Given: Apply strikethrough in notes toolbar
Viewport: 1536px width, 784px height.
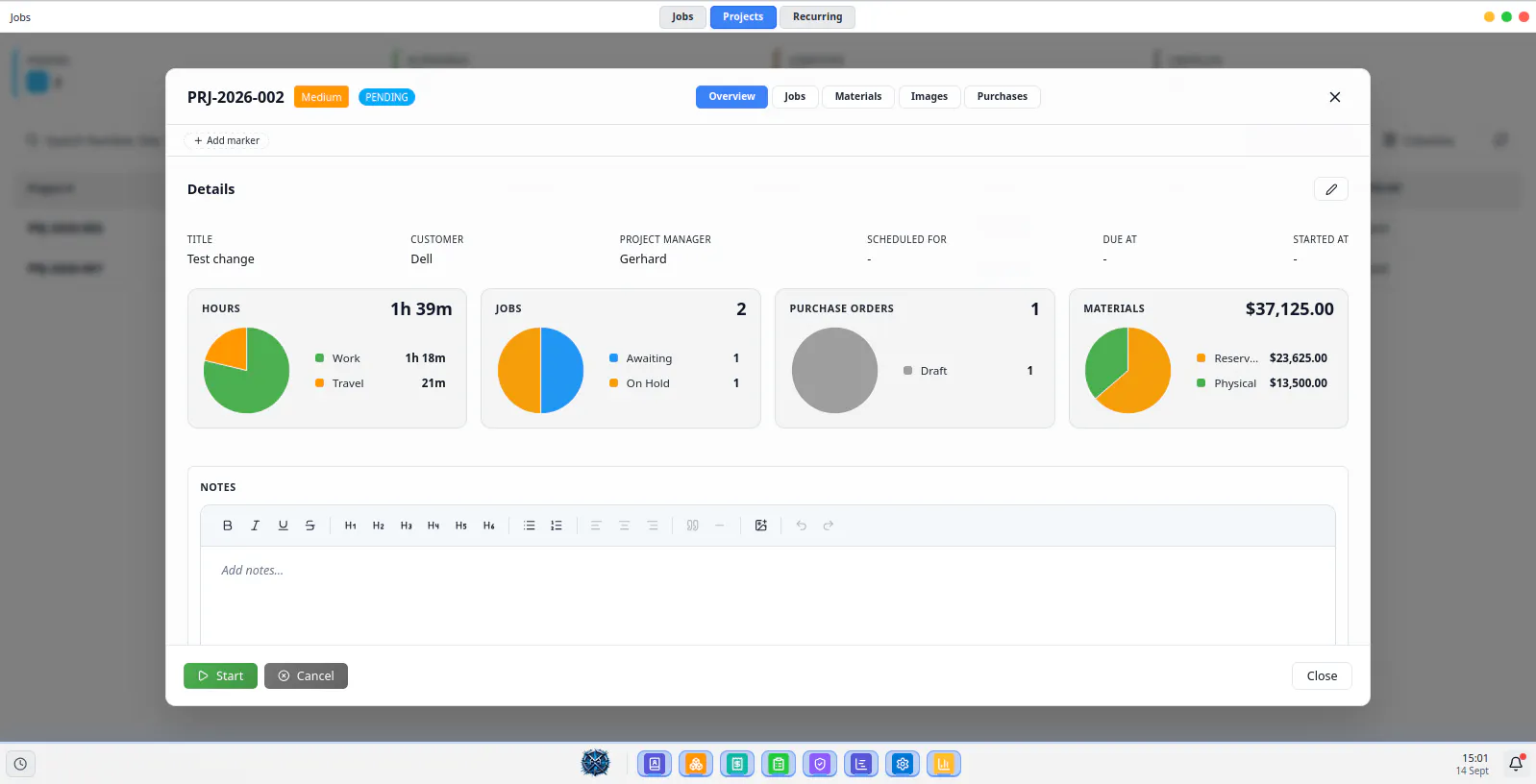Looking at the screenshot, I should (x=310, y=526).
